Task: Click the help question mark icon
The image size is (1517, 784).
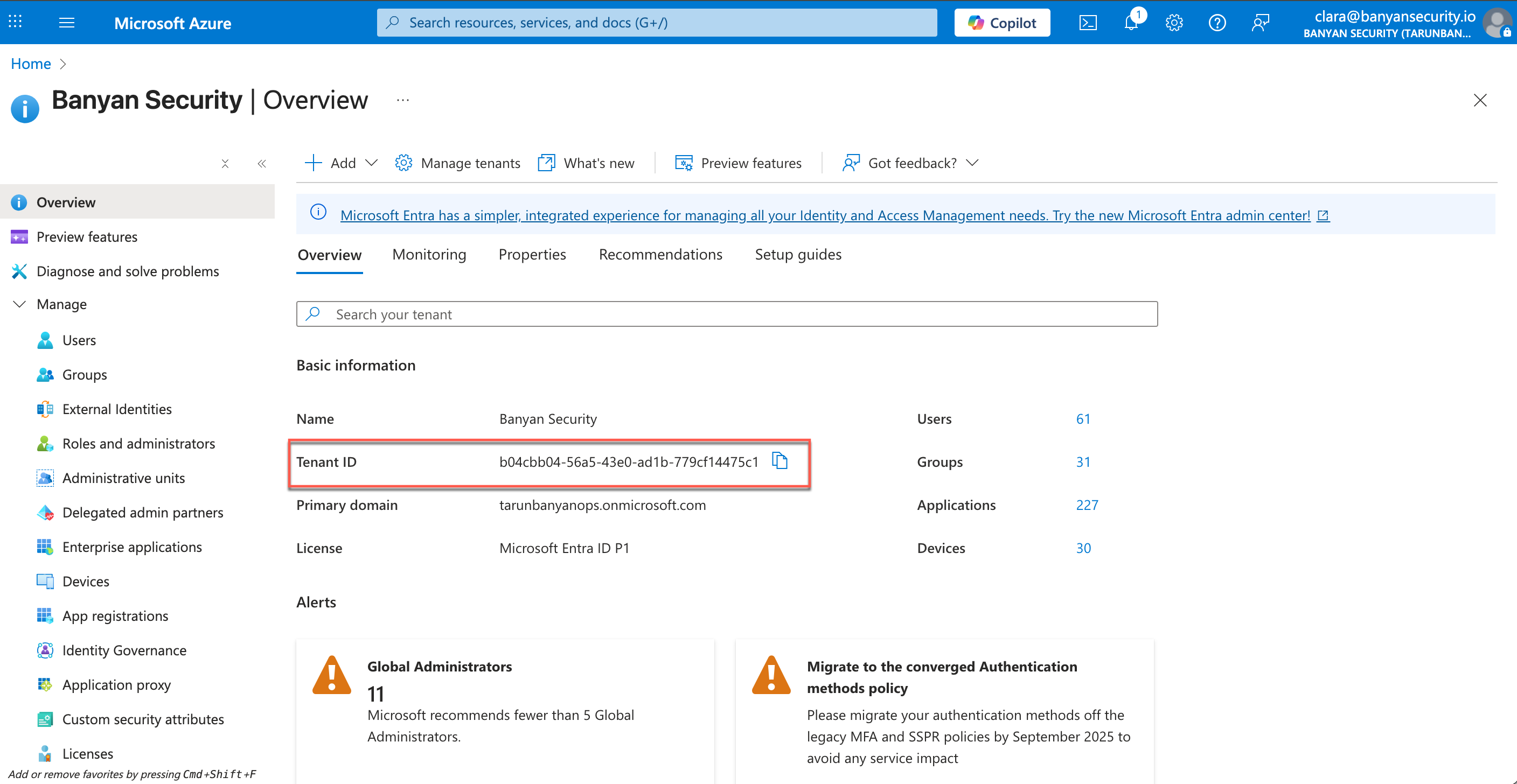Action: click(1216, 23)
